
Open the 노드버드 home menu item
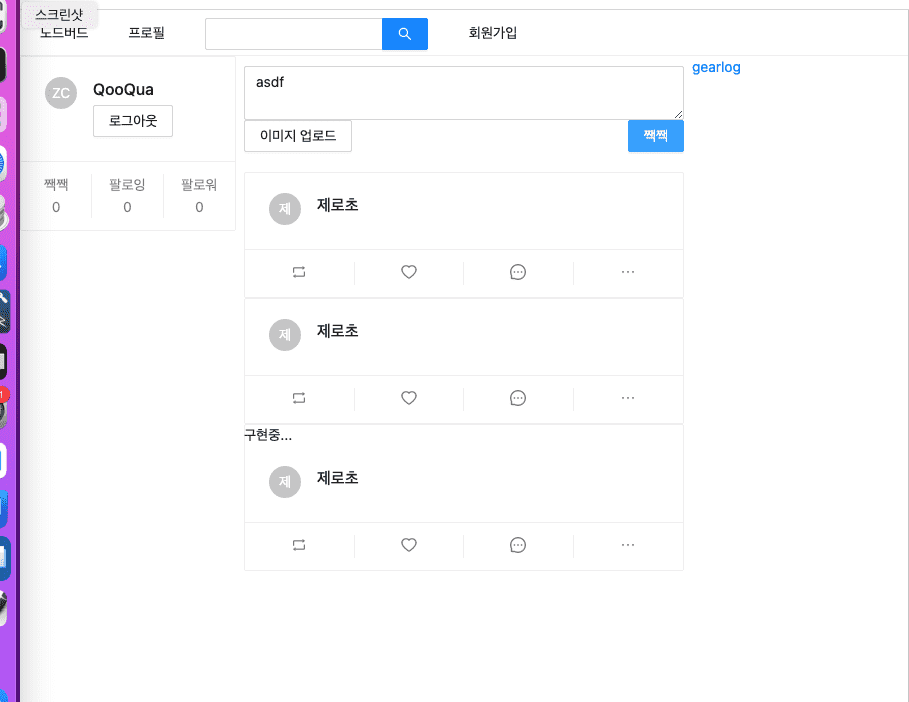(x=64, y=33)
